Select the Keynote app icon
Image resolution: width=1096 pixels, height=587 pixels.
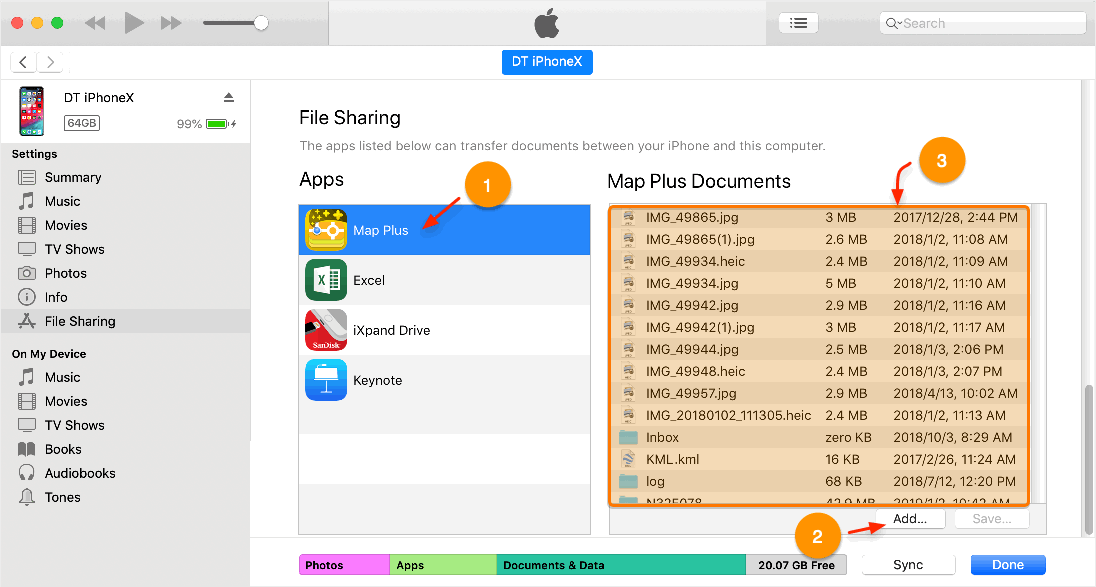(x=326, y=380)
